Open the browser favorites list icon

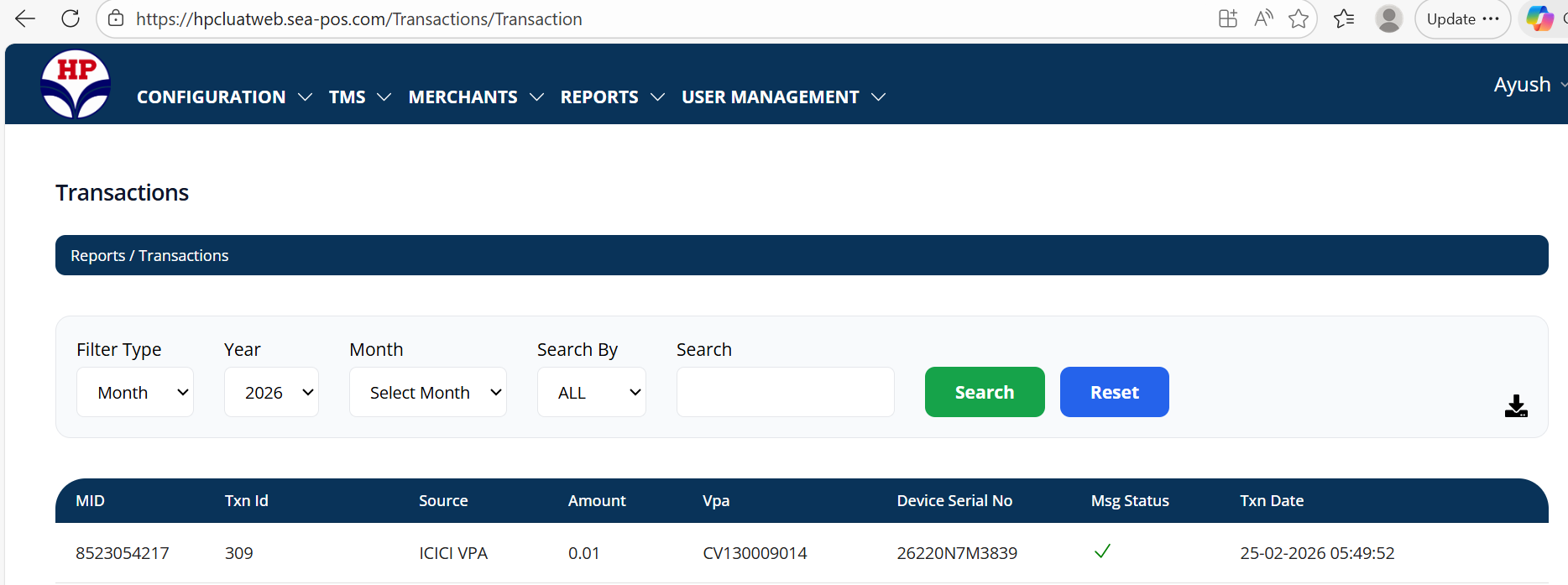pyautogui.click(x=1344, y=18)
